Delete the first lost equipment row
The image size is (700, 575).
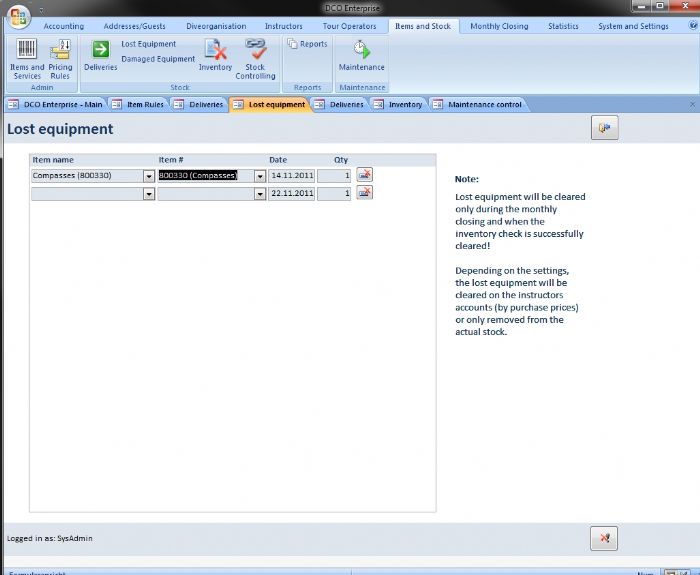tap(364, 175)
